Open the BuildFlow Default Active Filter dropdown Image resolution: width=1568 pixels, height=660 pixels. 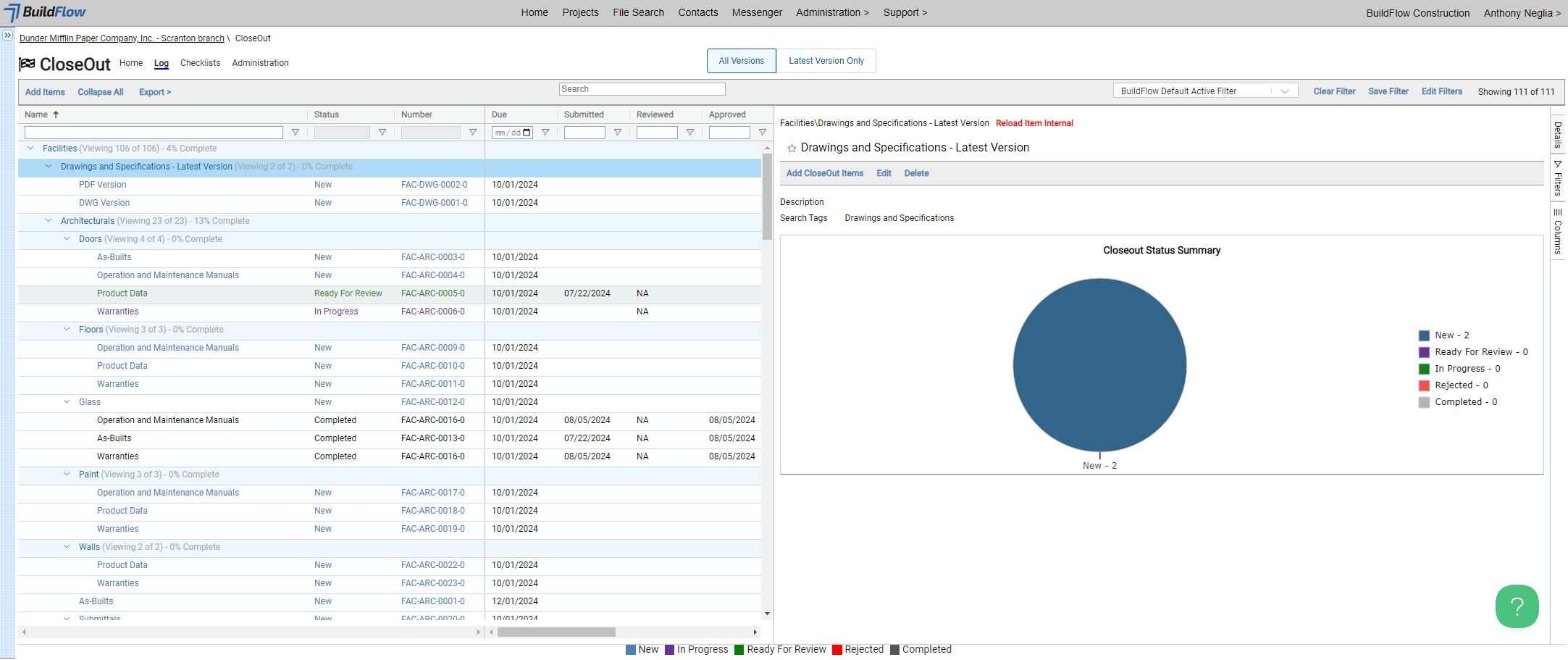coord(1205,91)
